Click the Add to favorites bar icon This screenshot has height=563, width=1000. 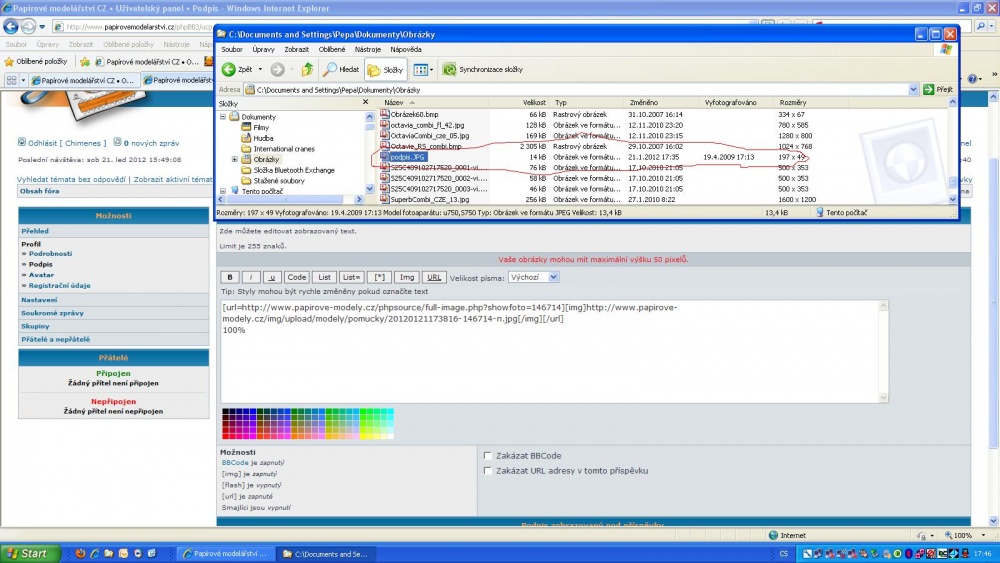click(x=85, y=62)
